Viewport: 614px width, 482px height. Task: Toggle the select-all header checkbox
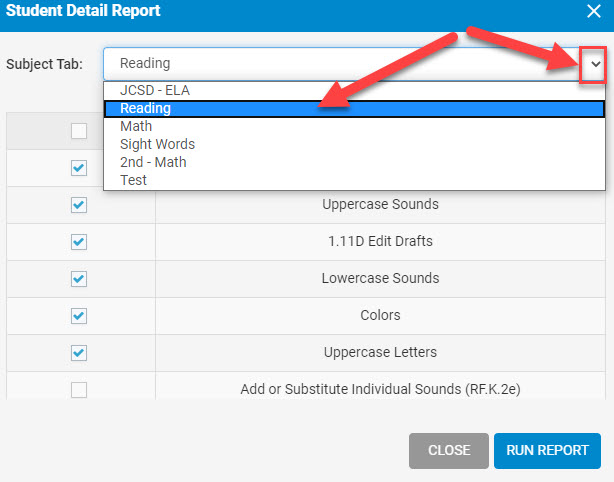point(79,131)
